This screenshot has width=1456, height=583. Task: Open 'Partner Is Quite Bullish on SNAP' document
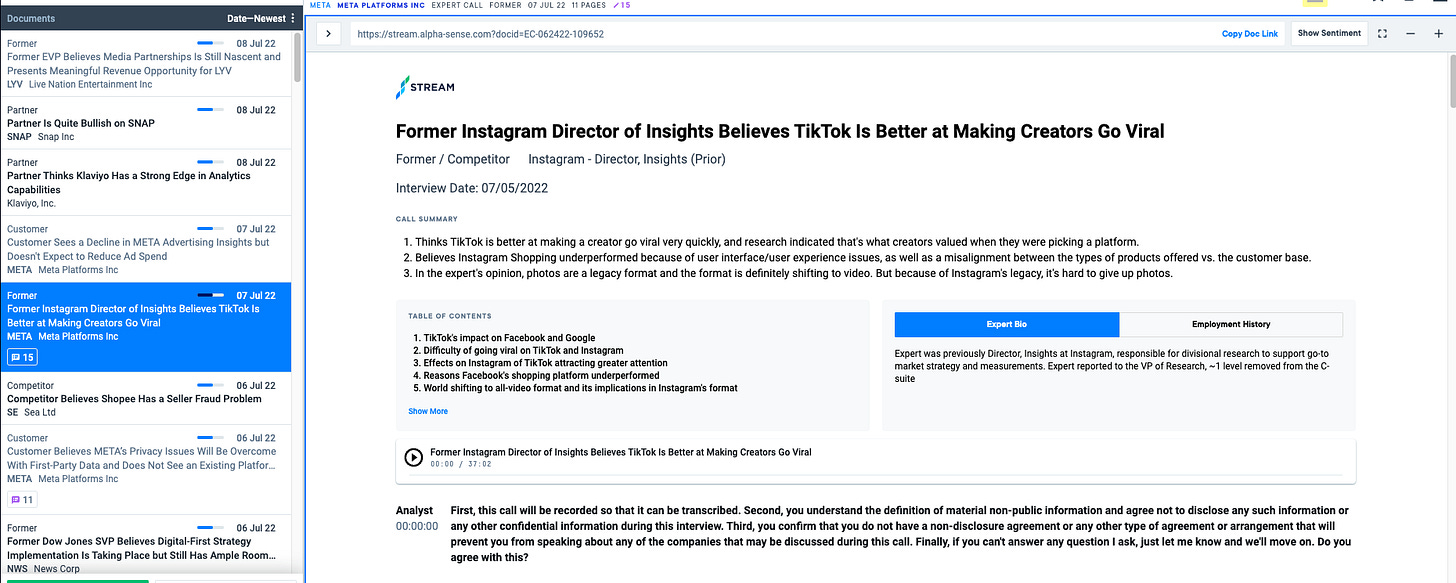click(x=146, y=123)
